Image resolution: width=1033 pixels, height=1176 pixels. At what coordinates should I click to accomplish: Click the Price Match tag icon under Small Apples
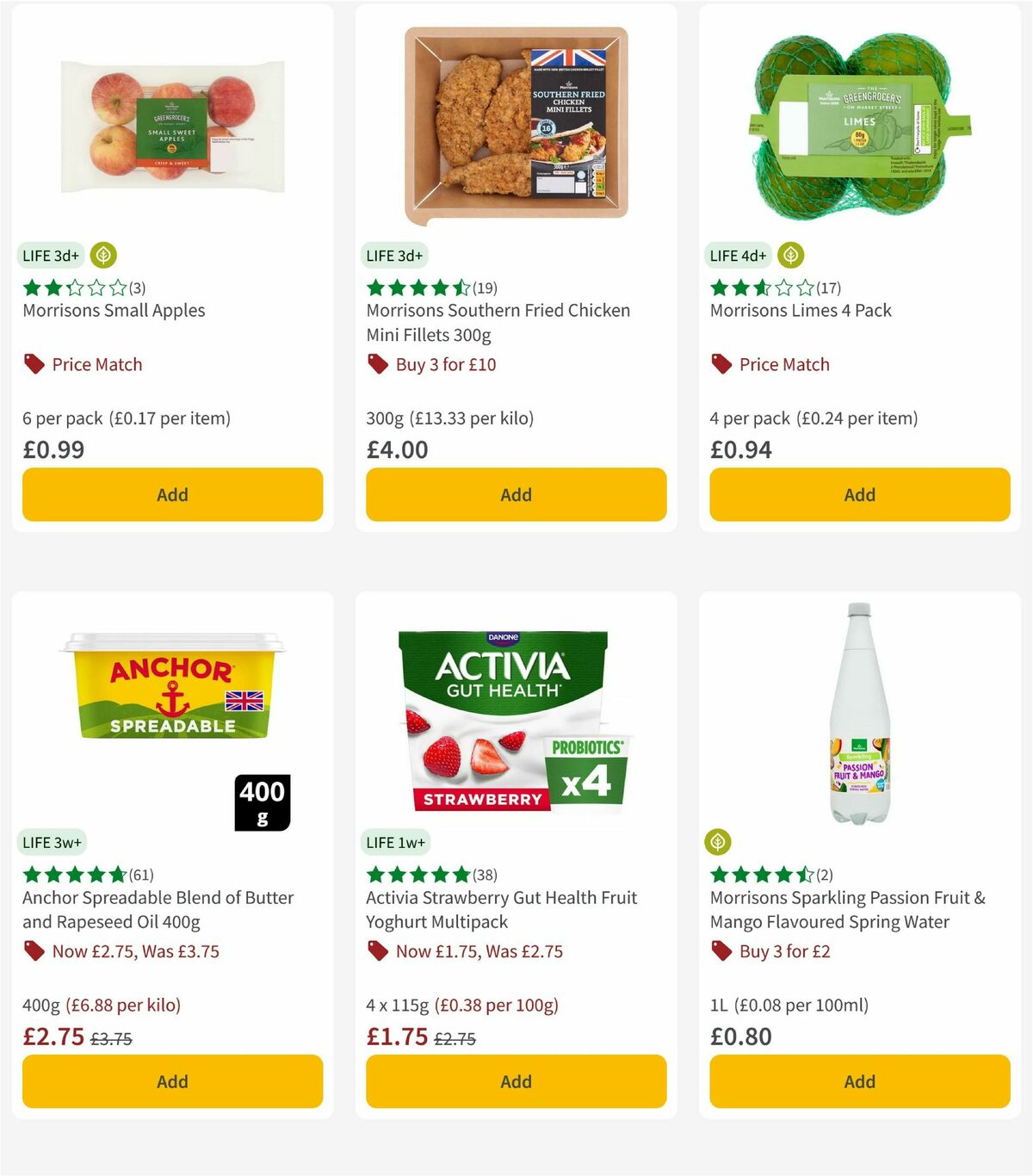[34, 363]
